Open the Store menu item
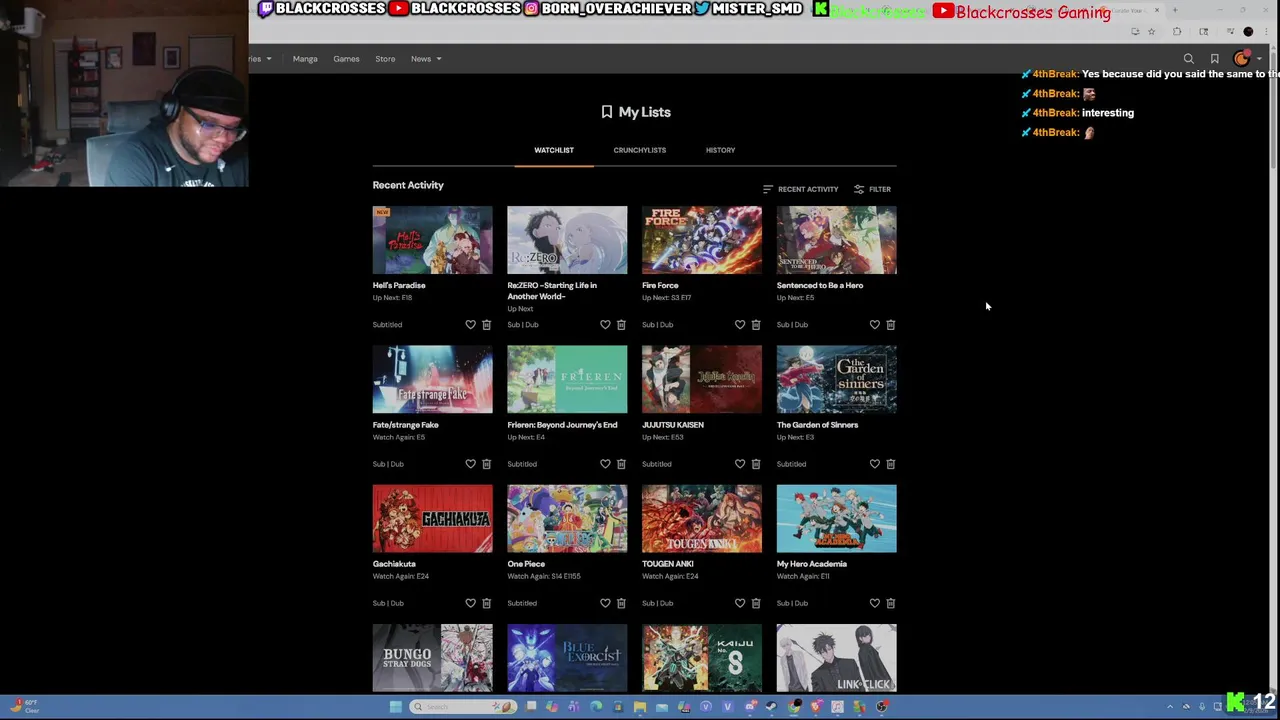This screenshot has height=720, width=1280. click(x=385, y=59)
